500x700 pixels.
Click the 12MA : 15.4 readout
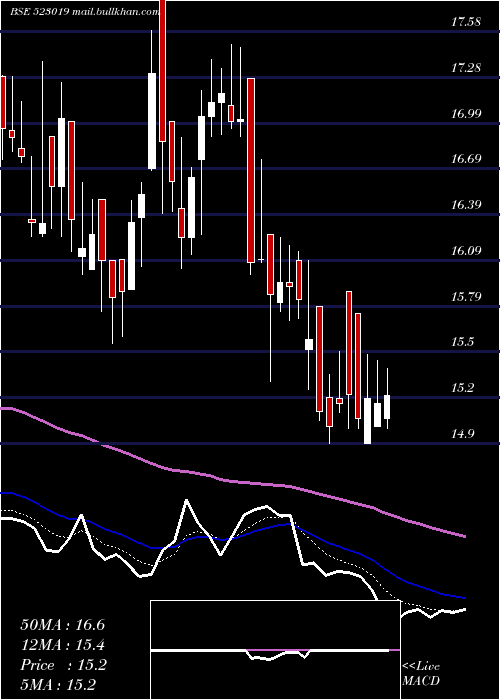[x=63, y=645]
